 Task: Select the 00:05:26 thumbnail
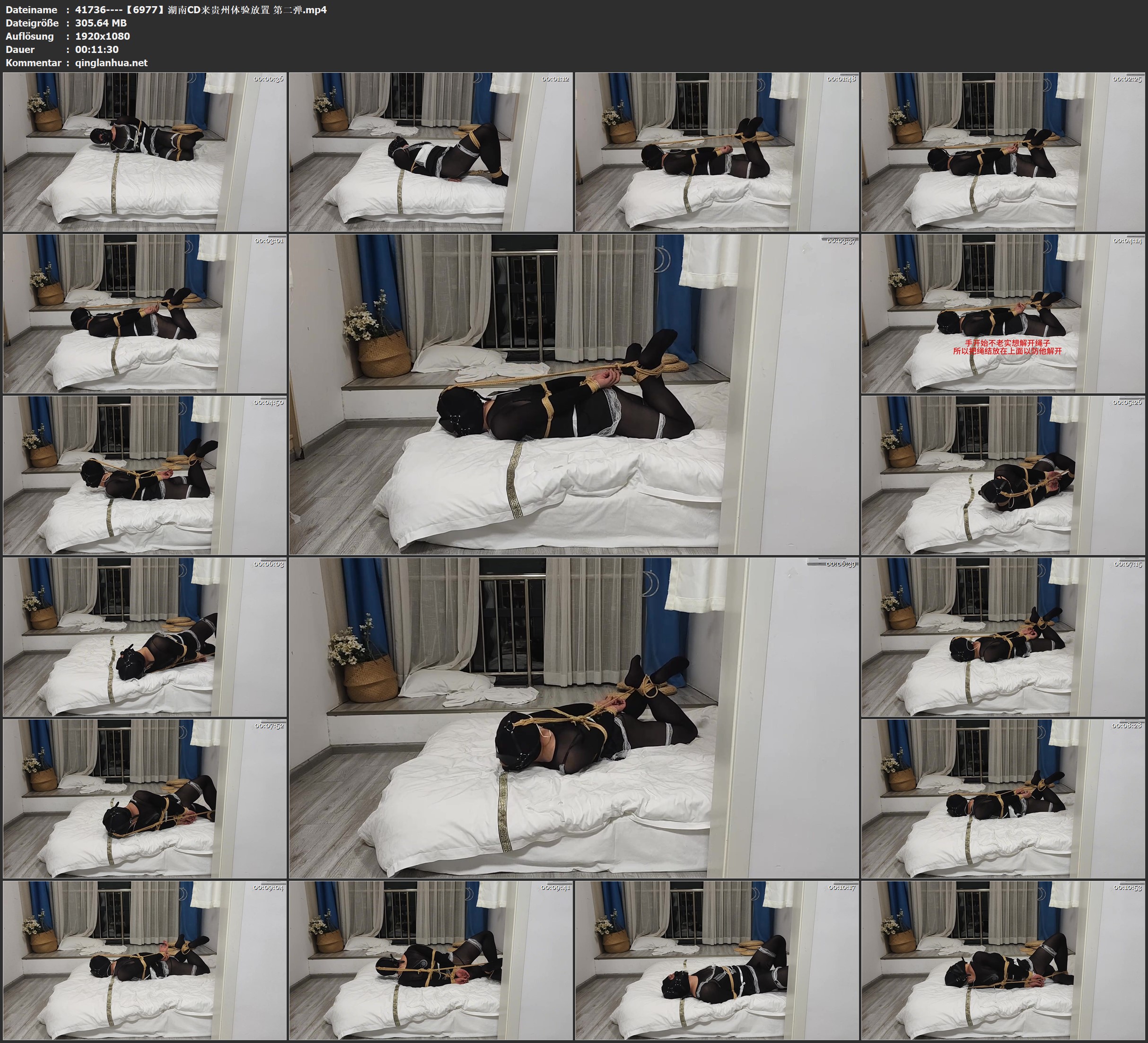1003,475
